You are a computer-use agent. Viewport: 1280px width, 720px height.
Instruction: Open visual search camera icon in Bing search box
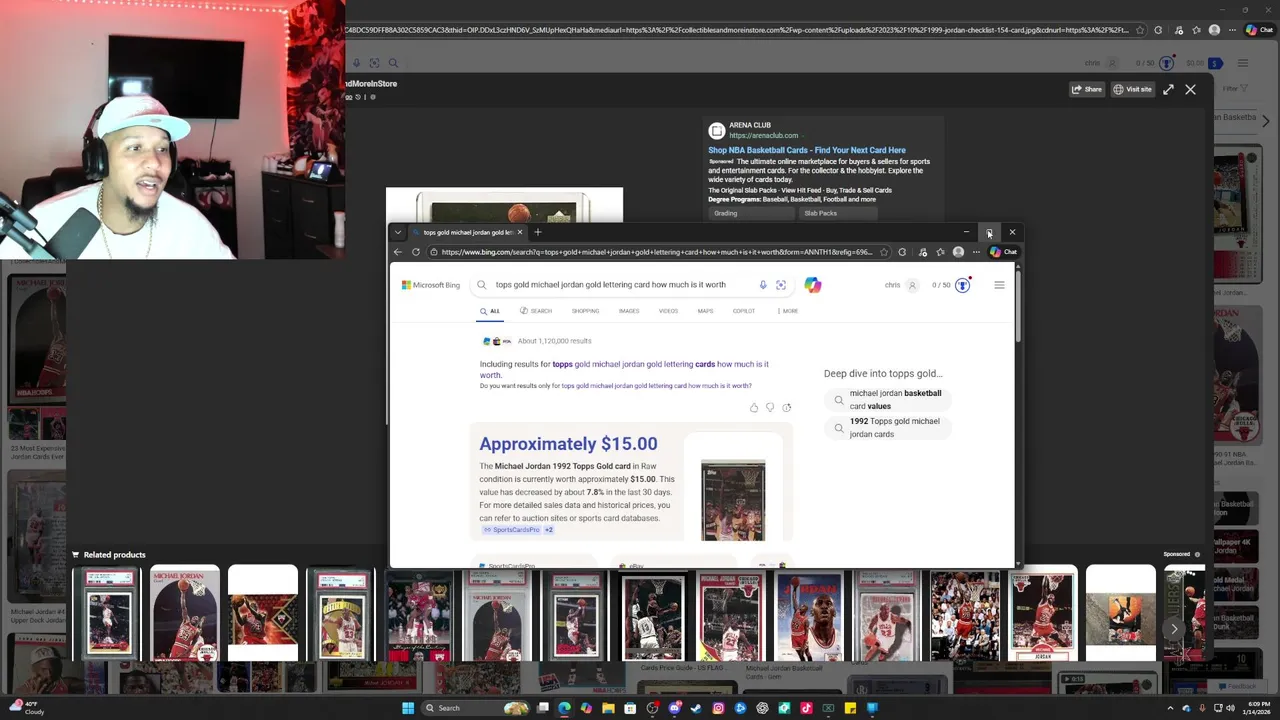(x=781, y=285)
